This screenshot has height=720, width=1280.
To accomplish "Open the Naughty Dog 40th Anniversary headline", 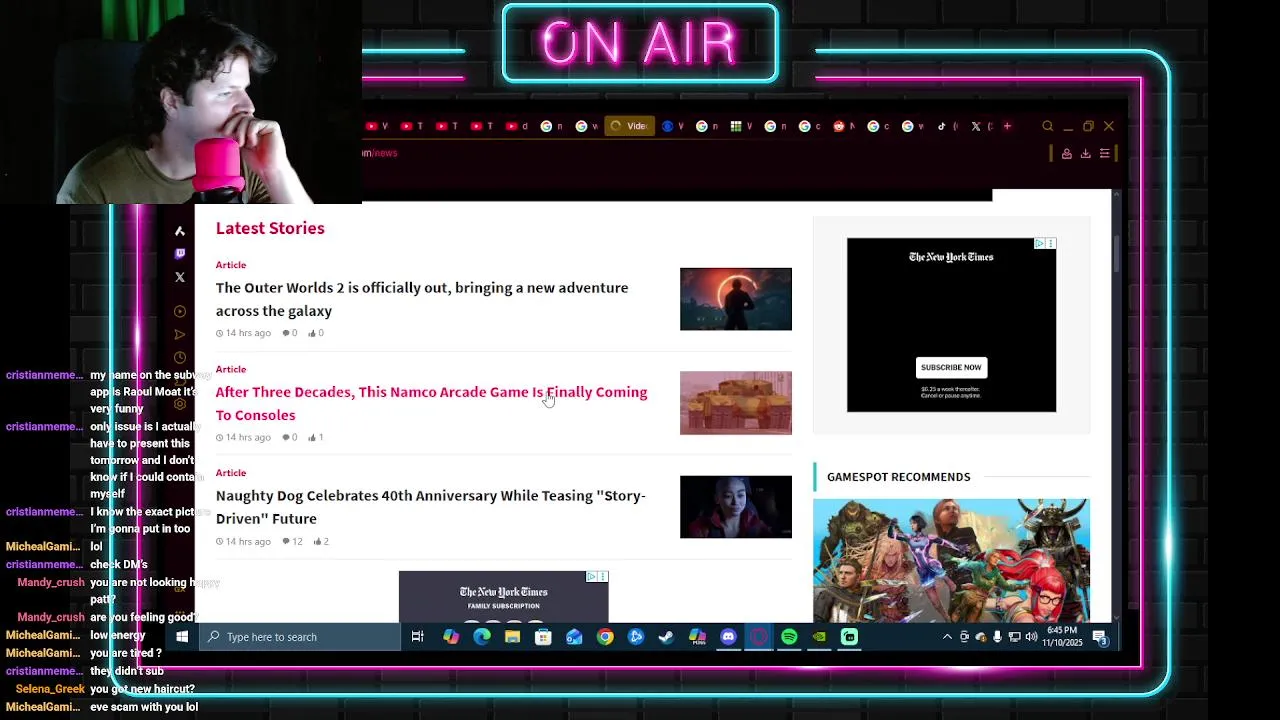I will pyautogui.click(x=431, y=507).
